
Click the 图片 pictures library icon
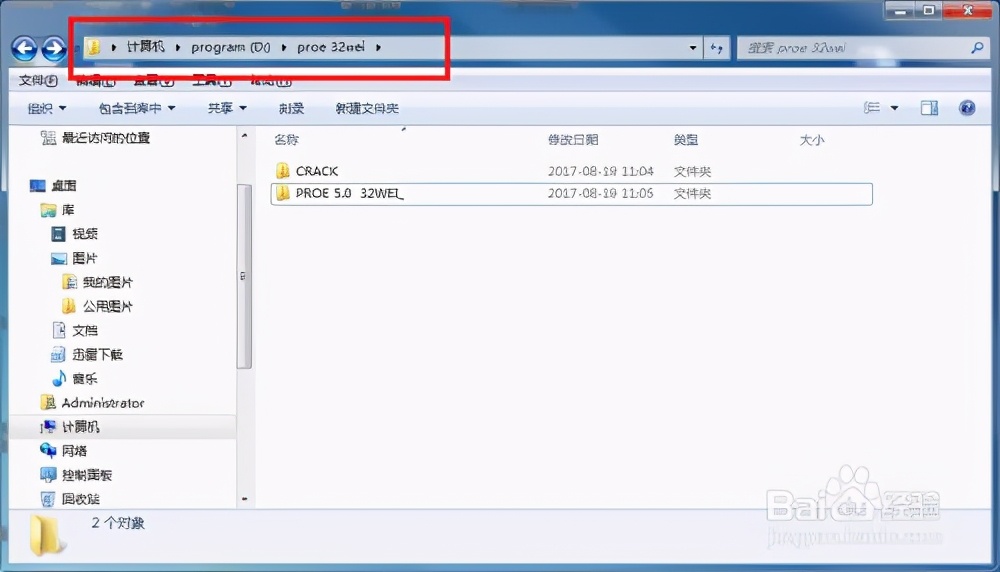[58, 258]
